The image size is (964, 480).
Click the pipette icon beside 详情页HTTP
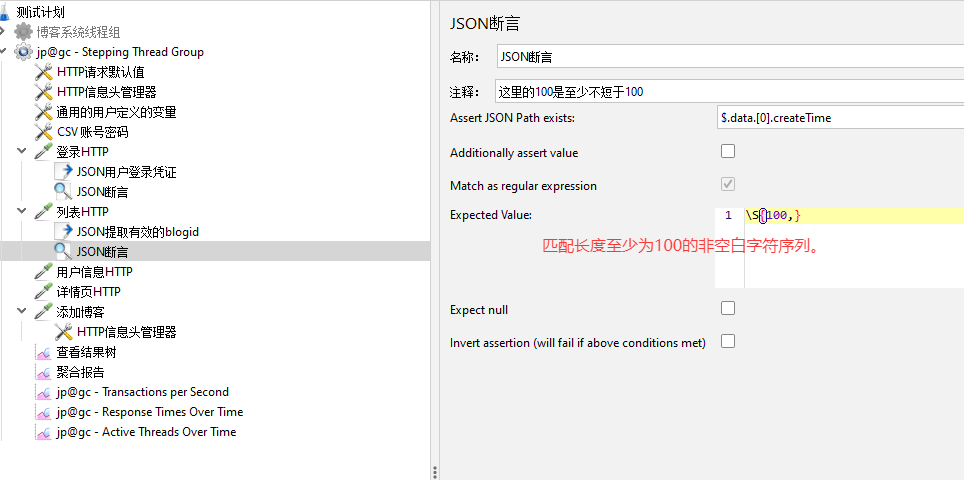(x=44, y=291)
